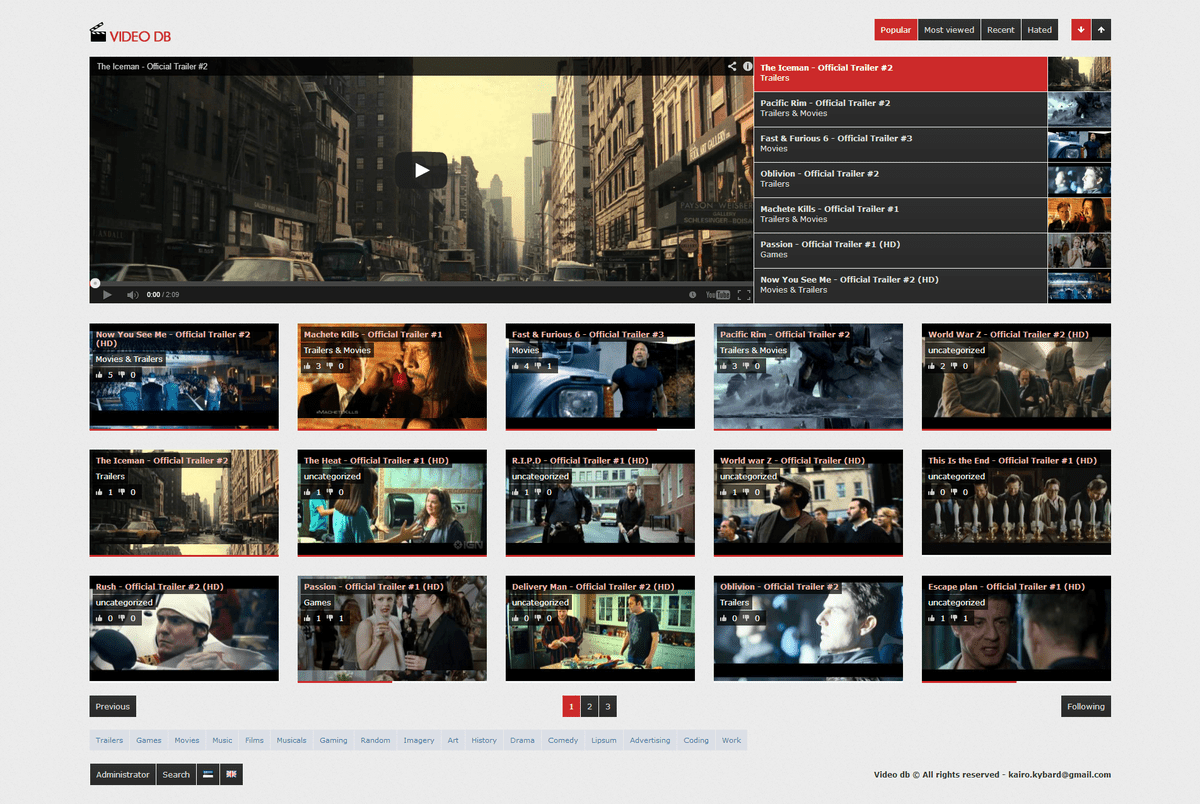
Task: Enter fullscreen mode in the video player
Action: (x=743, y=295)
